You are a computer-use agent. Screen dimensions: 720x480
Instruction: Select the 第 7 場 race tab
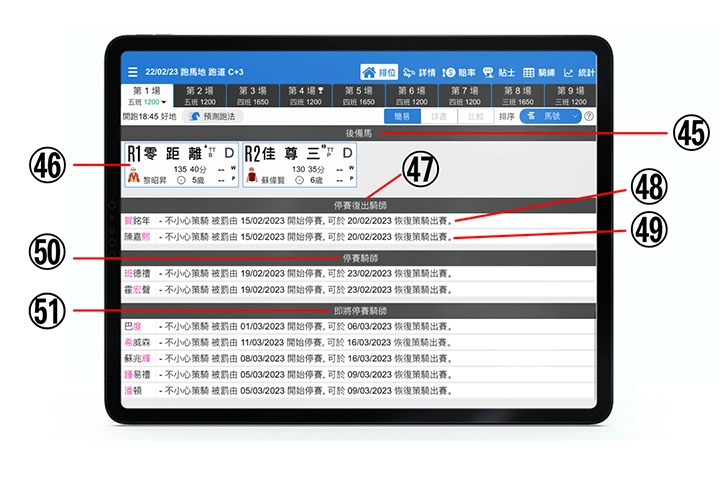pyautogui.click(x=464, y=95)
